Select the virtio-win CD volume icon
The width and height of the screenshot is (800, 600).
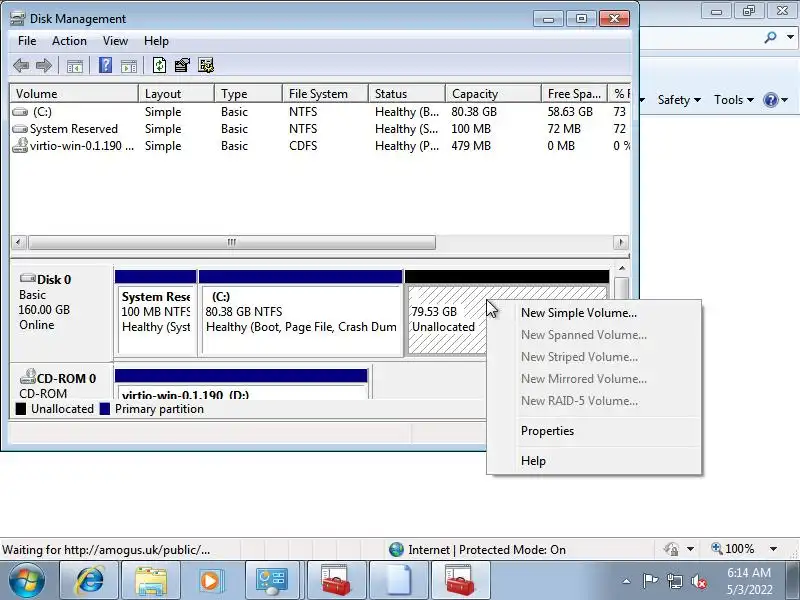pyautogui.click(x=20, y=145)
